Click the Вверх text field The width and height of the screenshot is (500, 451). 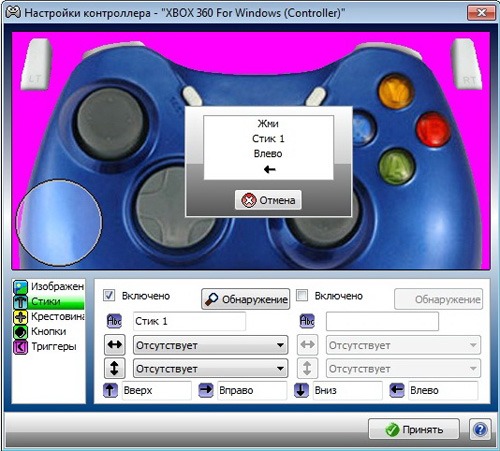coord(157,390)
